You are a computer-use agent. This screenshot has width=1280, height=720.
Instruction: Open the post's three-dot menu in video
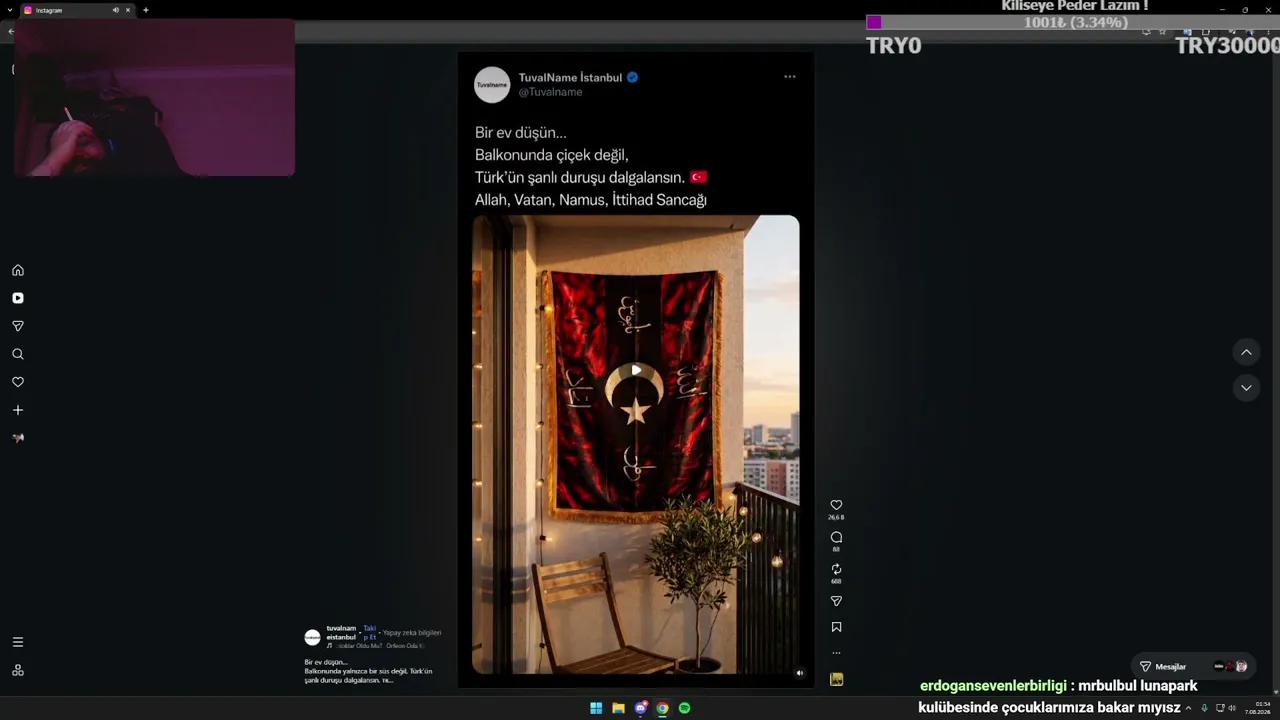790,77
